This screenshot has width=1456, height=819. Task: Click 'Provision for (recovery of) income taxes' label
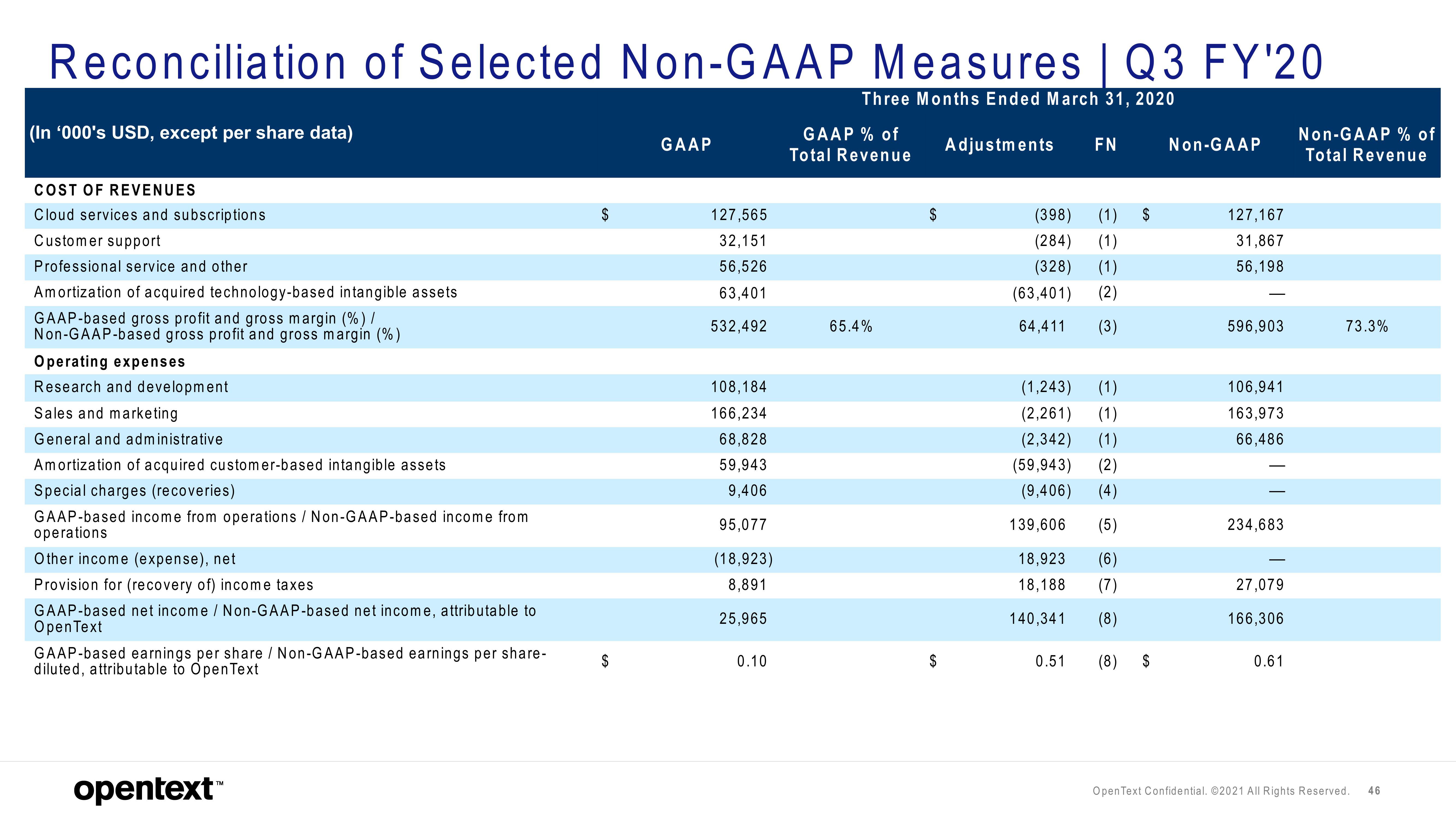click(173, 584)
